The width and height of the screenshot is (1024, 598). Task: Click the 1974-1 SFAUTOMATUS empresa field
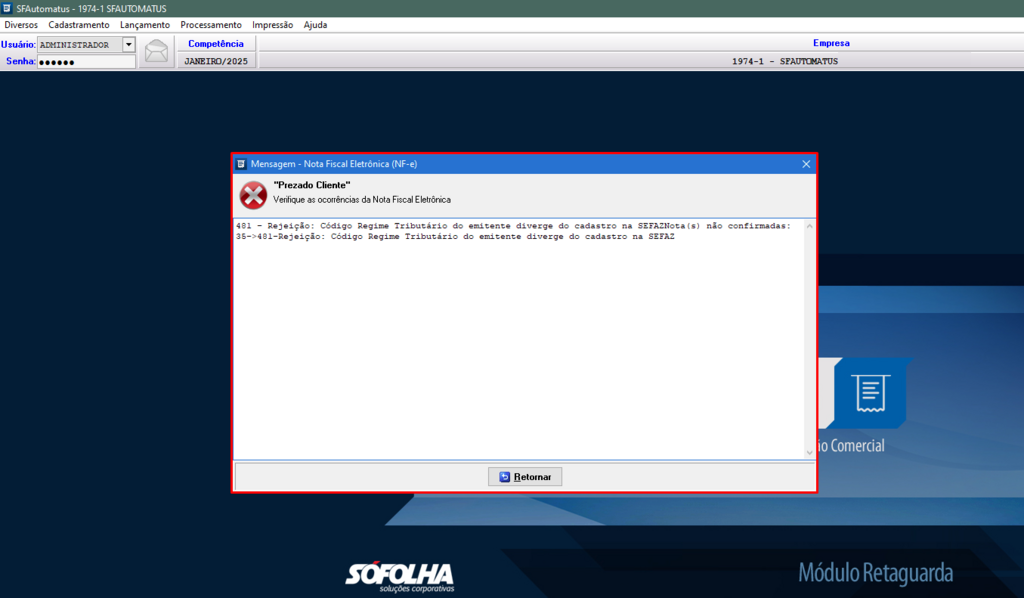click(785, 61)
